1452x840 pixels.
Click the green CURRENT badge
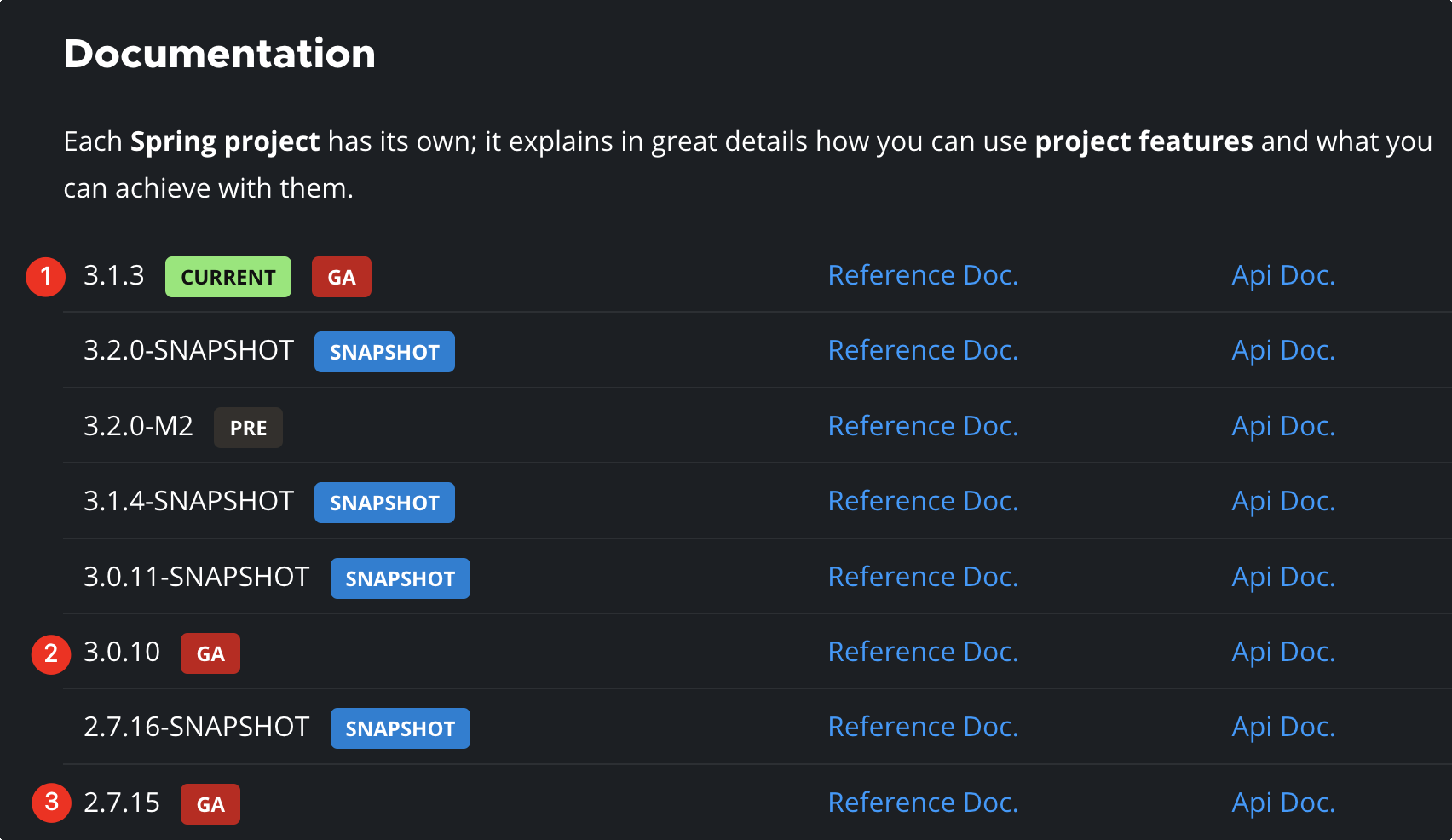click(x=228, y=277)
